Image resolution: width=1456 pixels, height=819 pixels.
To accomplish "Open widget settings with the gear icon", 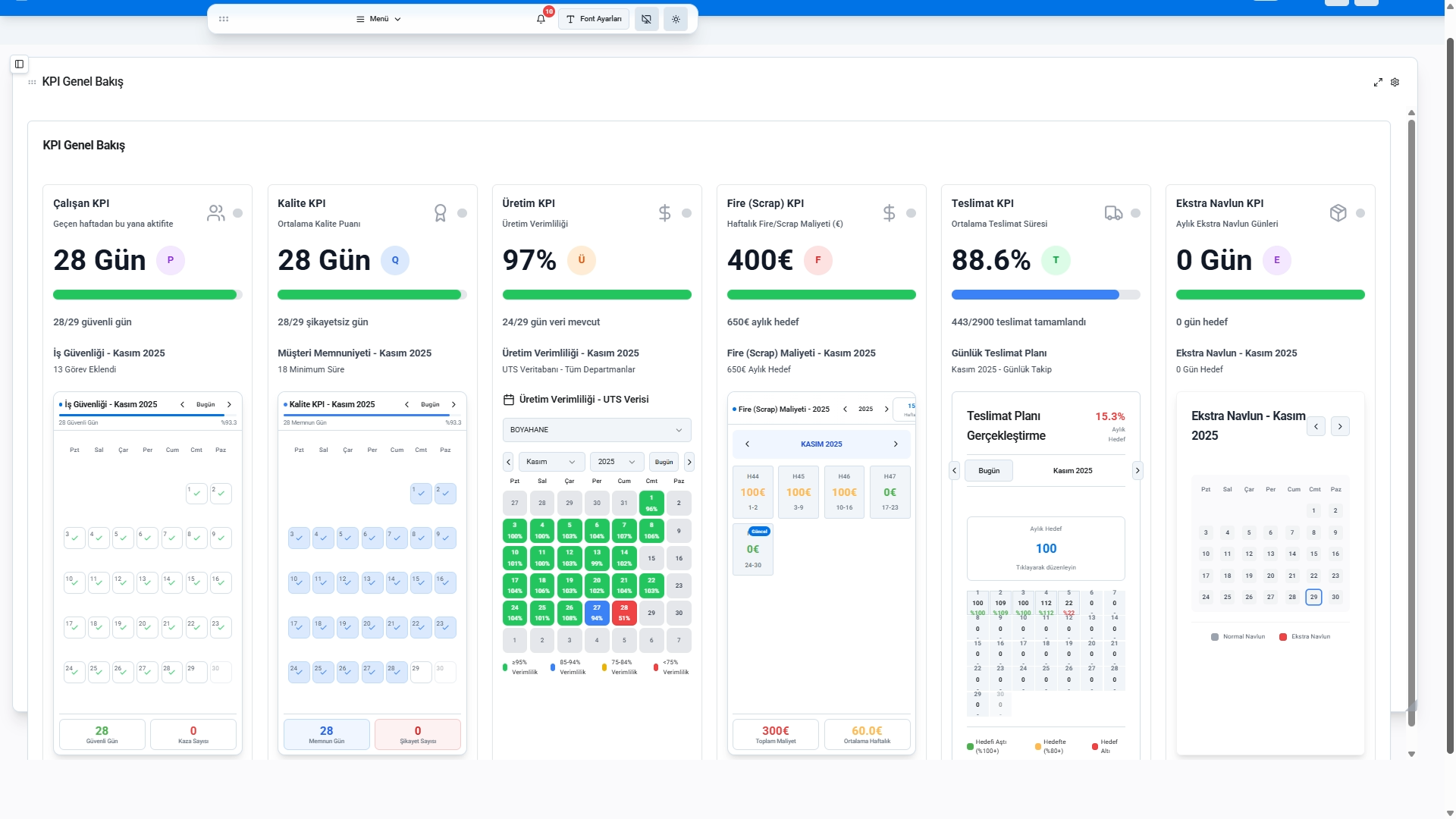I will (x=1395, y=82).
